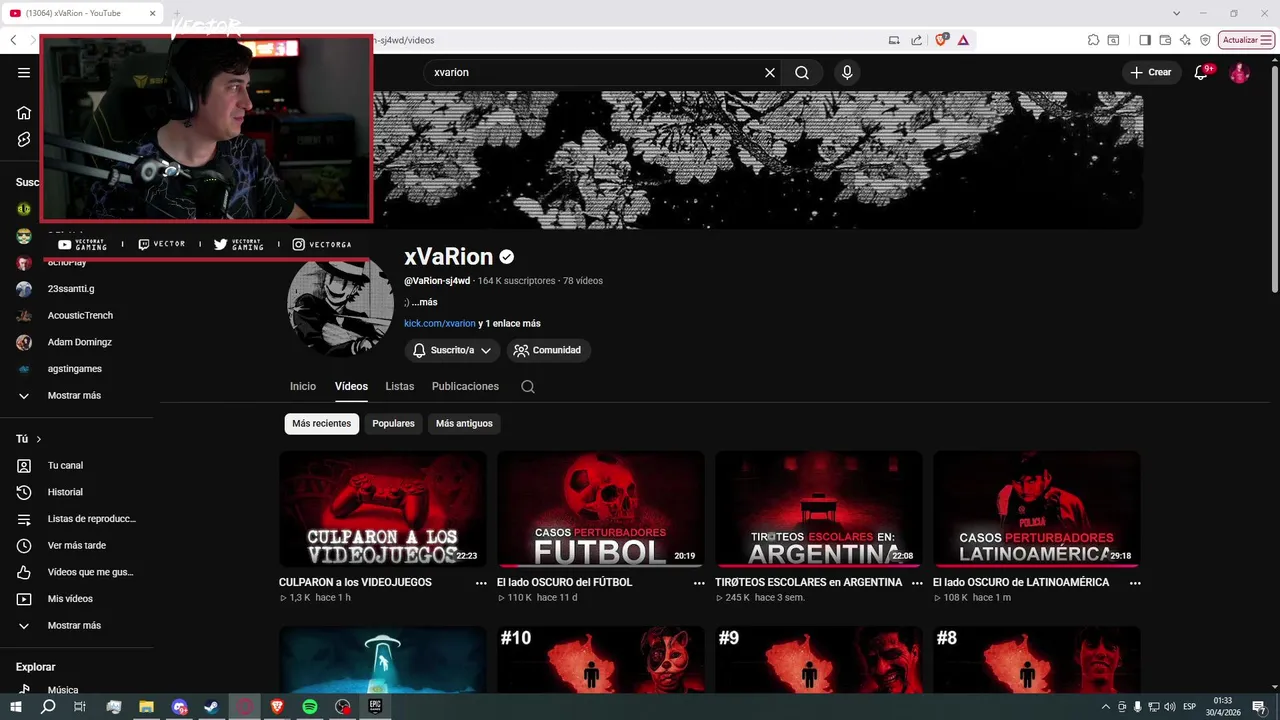1280x720 pixels.
Task: Open options for El lado OSCURO del FÚTBOL
Action: pos(699,583)
